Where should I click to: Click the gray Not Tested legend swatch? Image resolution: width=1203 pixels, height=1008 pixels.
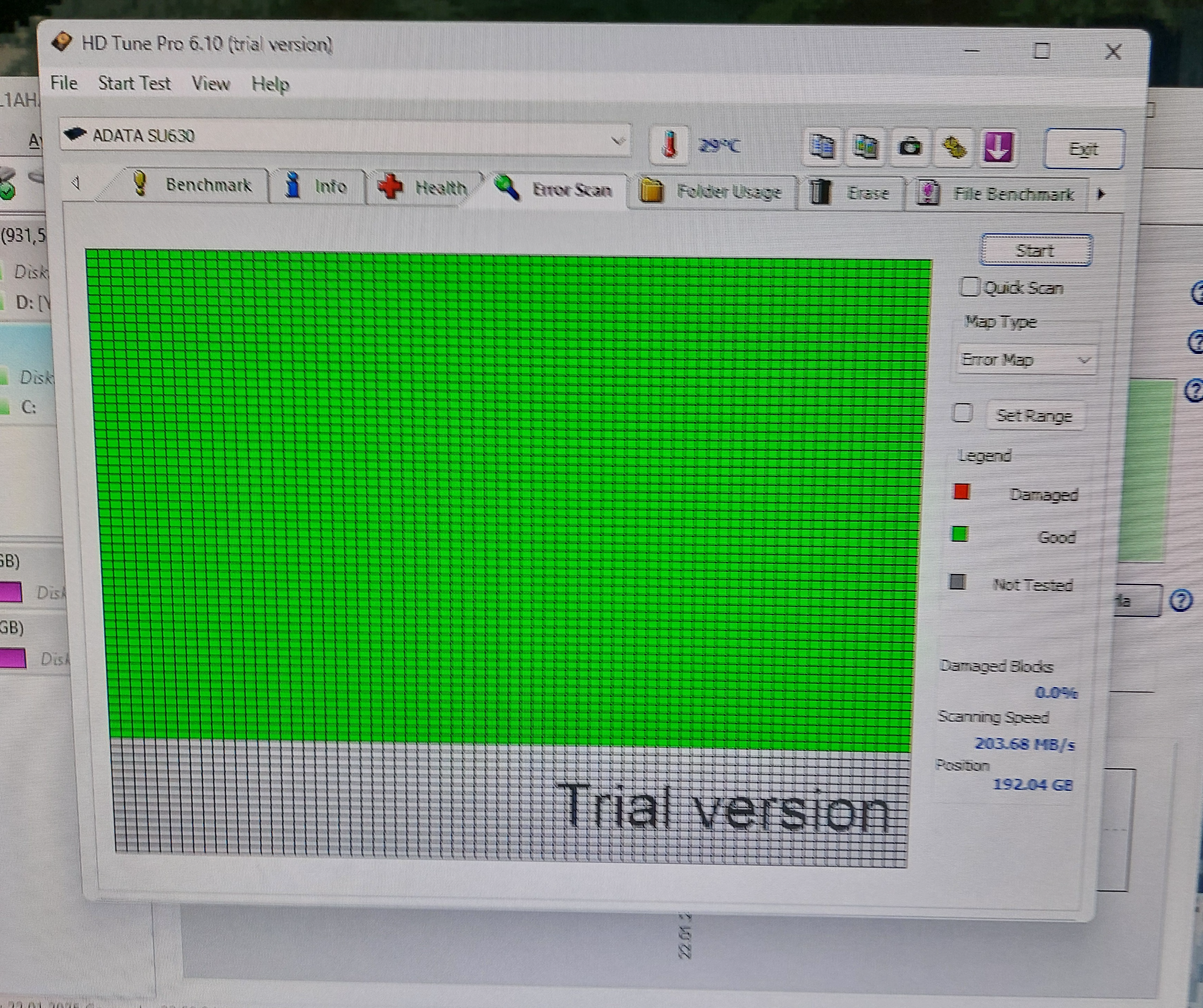pos(957,581)
